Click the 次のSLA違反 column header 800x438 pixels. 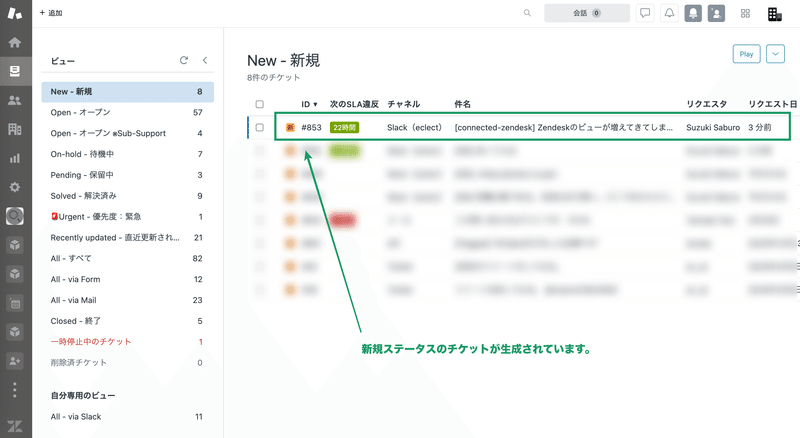[354, 104]
